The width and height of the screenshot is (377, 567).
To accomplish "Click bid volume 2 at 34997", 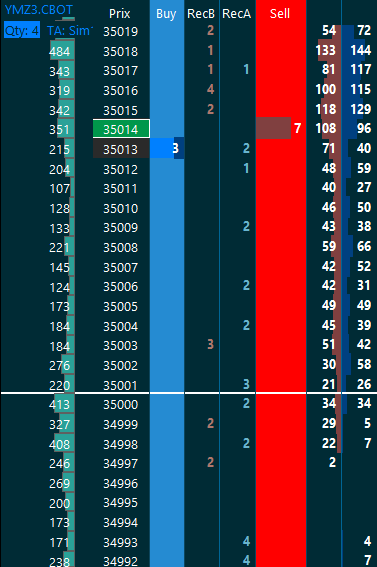I will point(332,462).
